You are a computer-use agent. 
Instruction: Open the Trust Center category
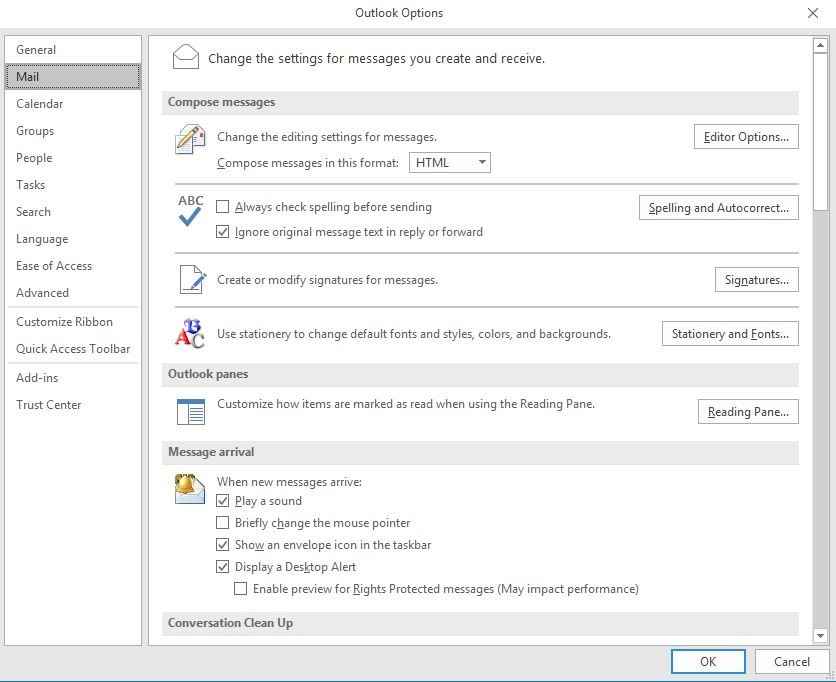click(49, 405)
